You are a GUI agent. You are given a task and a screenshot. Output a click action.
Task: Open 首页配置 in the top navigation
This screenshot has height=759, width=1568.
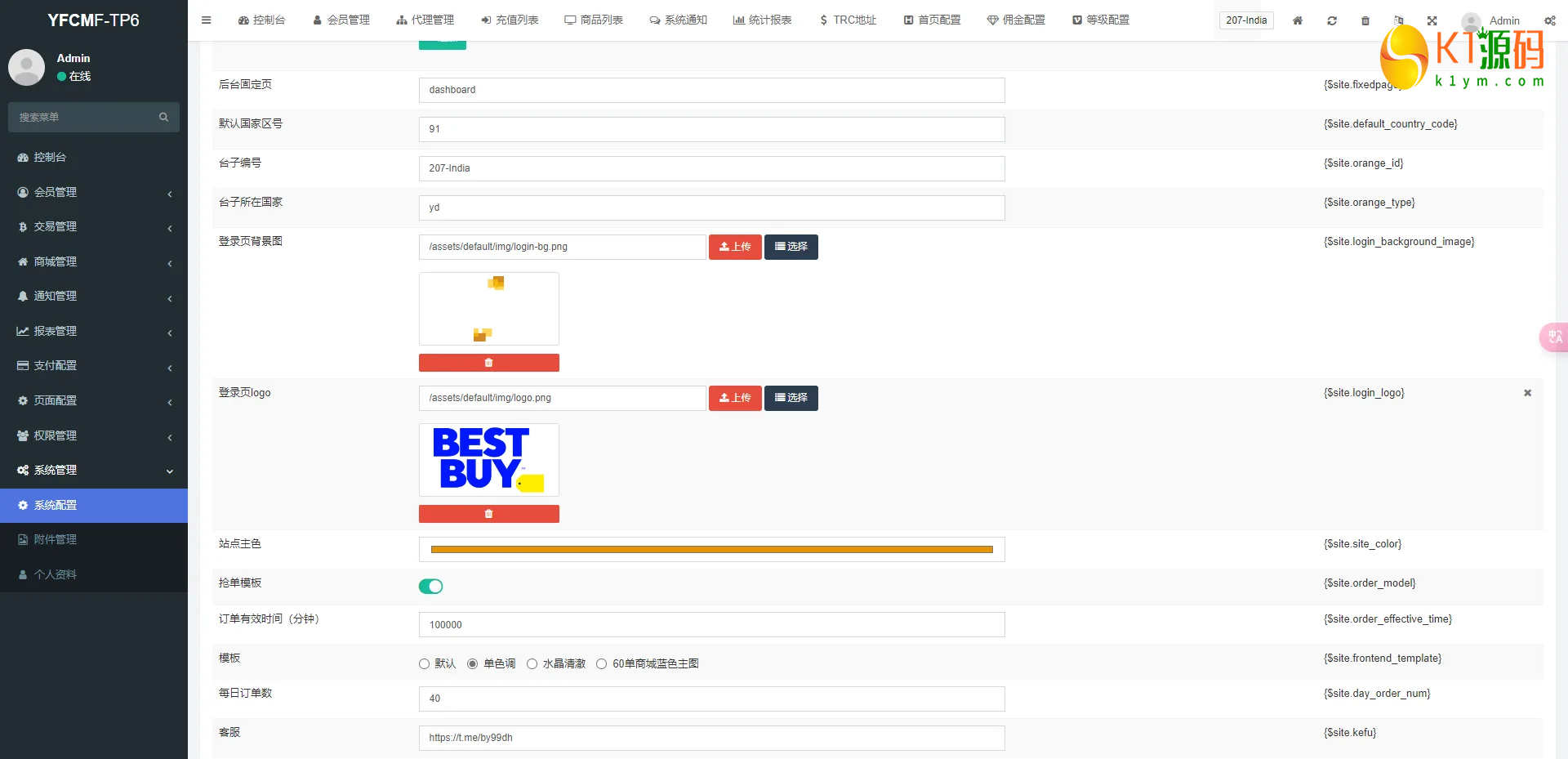tap(932, 20)
